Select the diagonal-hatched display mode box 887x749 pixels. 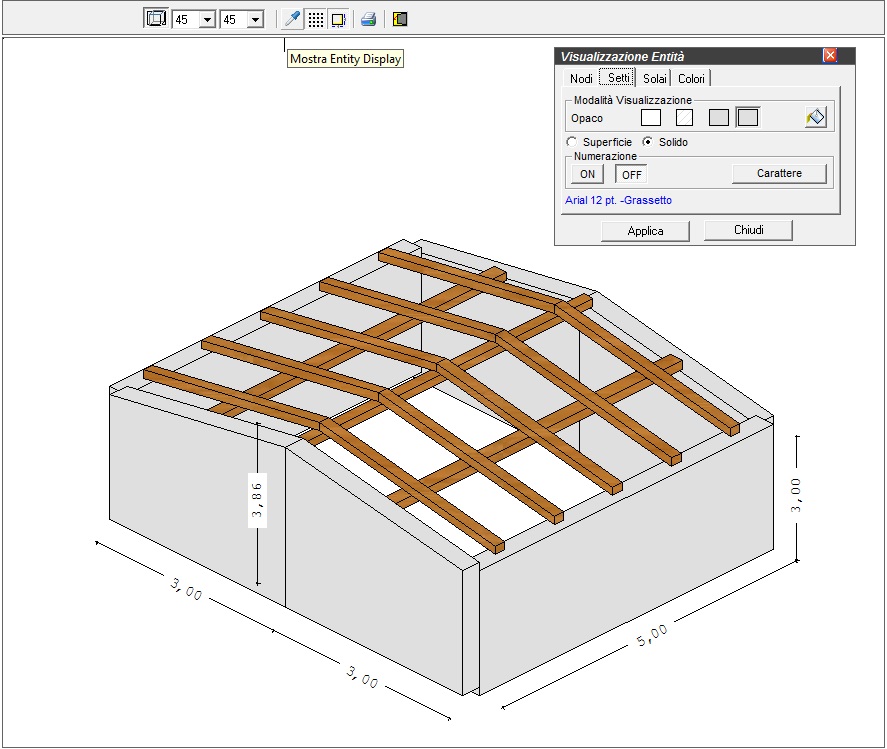[684, 118]
